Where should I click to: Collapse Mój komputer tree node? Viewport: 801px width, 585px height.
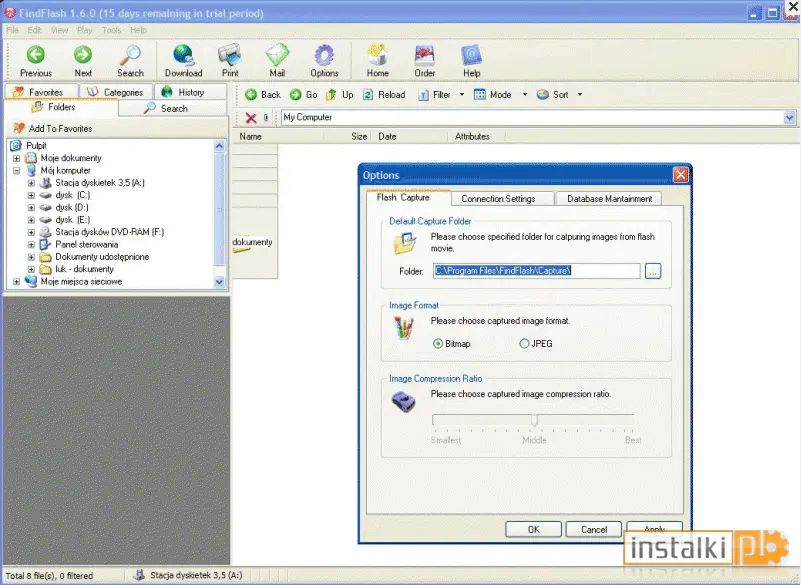(17, 171)
